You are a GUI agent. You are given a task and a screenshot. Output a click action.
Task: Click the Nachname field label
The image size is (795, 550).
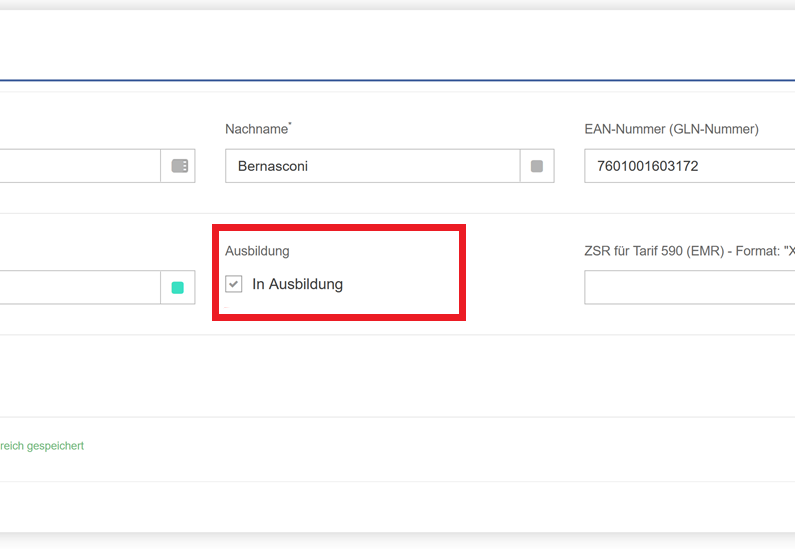coord(257,129)
